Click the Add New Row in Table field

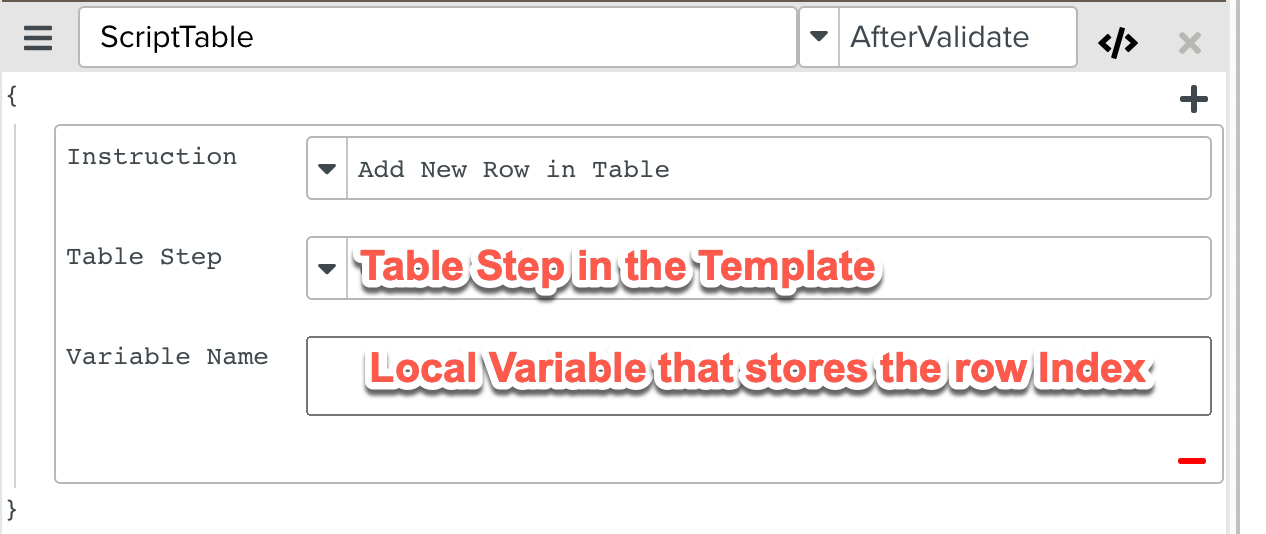[x=778, y=169]
